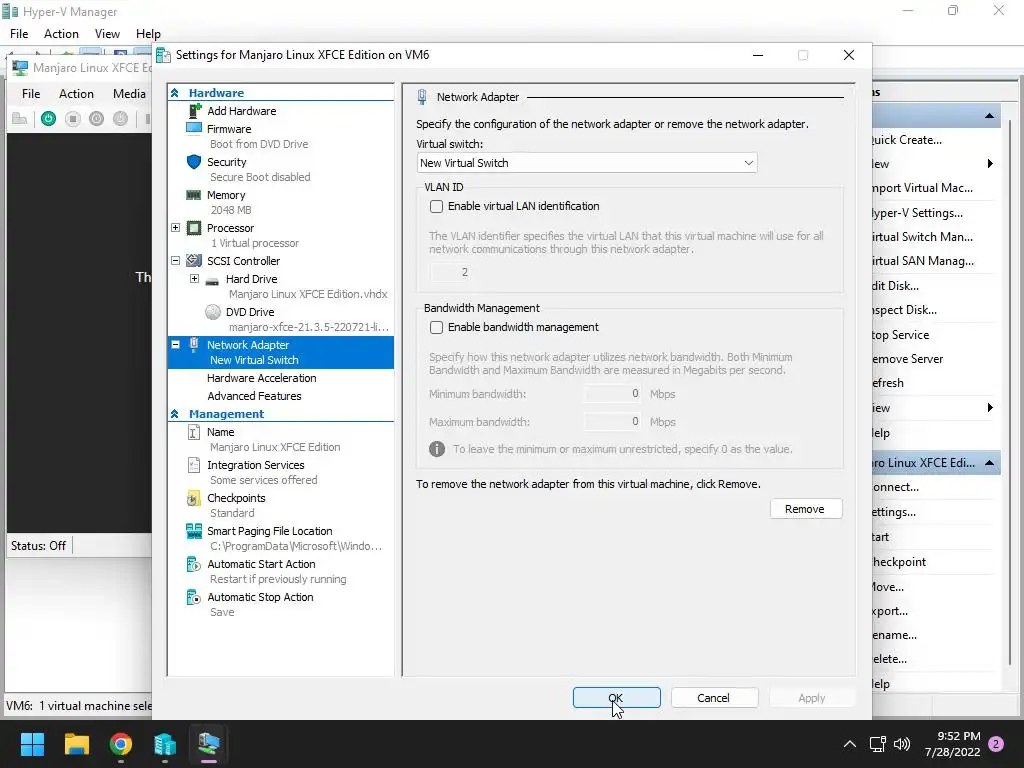The image size is (1024, 768).
Task: Click the VLAN ID number field
Action: [x=450, y=272]
